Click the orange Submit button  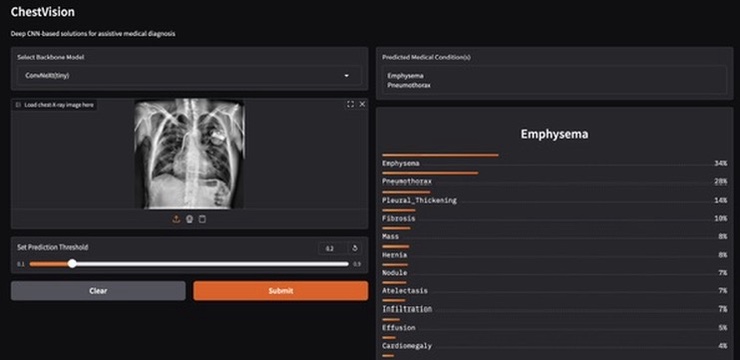coord(281,291)
